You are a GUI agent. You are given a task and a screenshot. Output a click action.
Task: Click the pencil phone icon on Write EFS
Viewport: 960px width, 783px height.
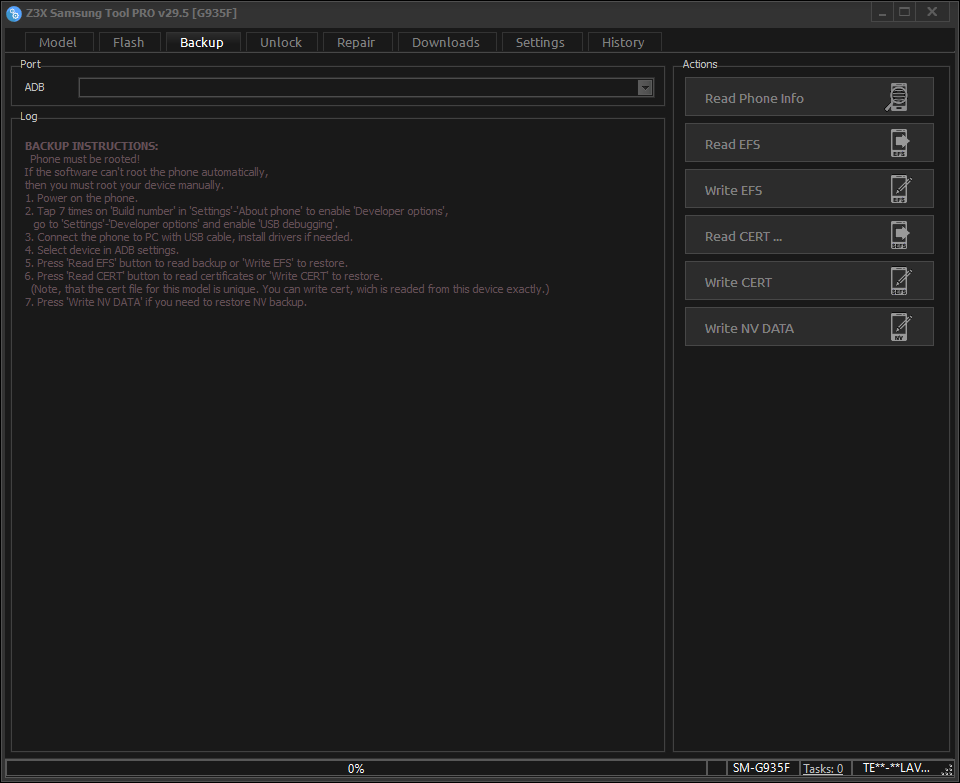tap(901, 189)
